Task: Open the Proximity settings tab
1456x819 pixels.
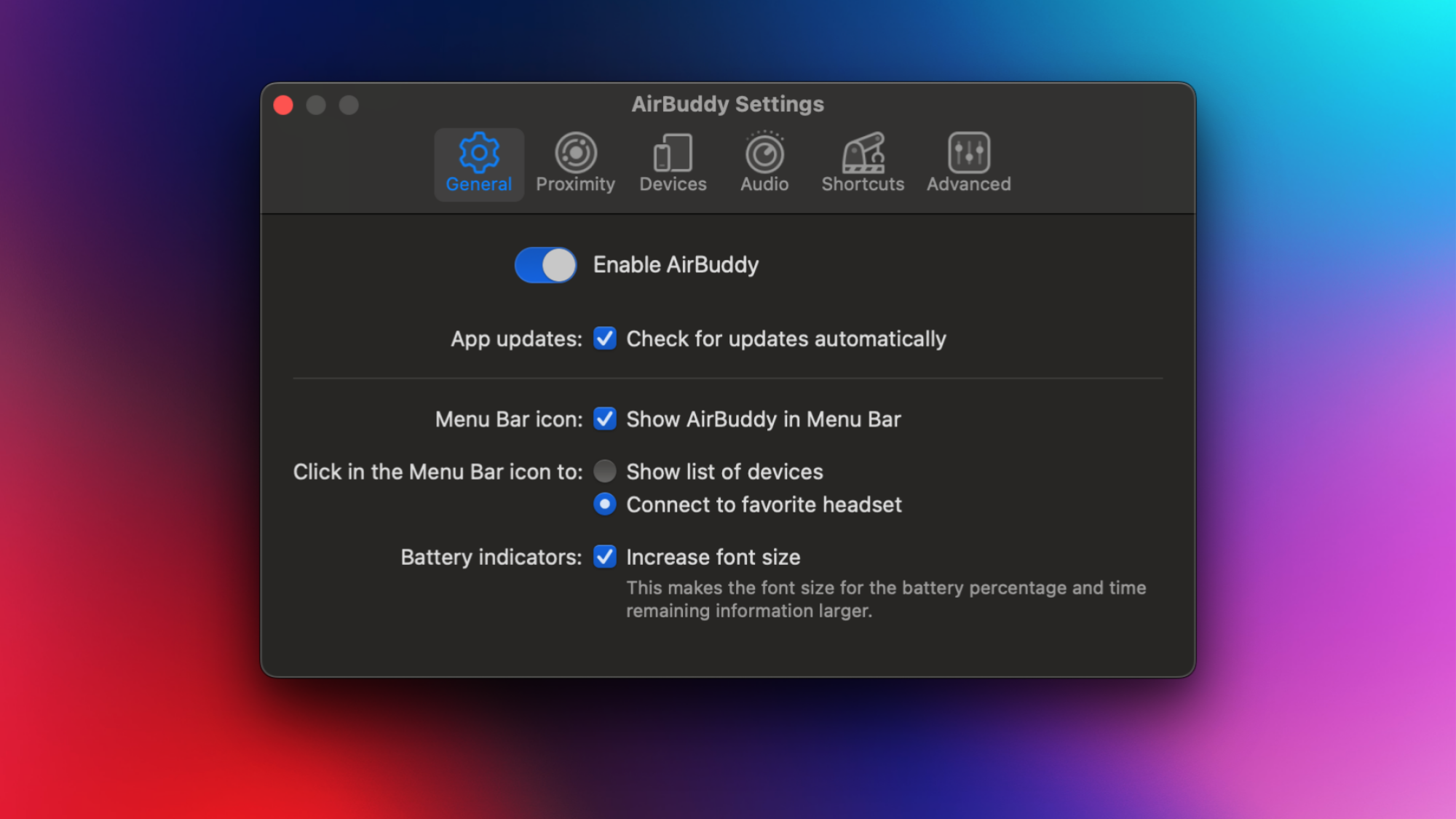Action: tap(575, 163)
